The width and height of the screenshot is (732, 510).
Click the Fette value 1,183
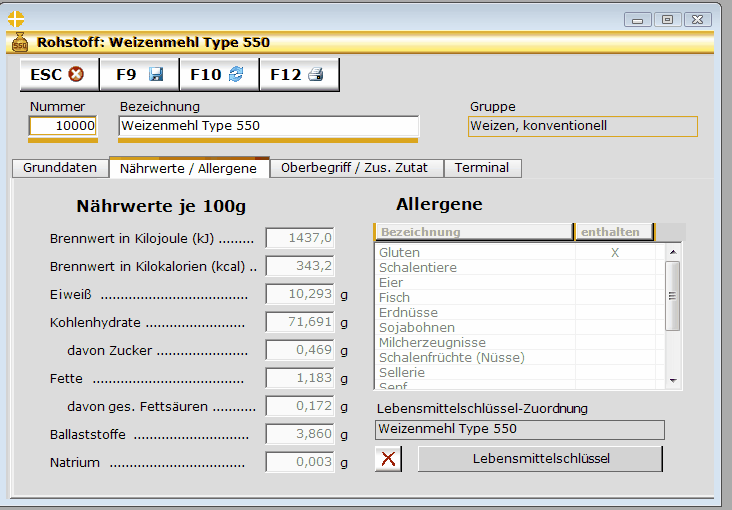tap(300, 378)
